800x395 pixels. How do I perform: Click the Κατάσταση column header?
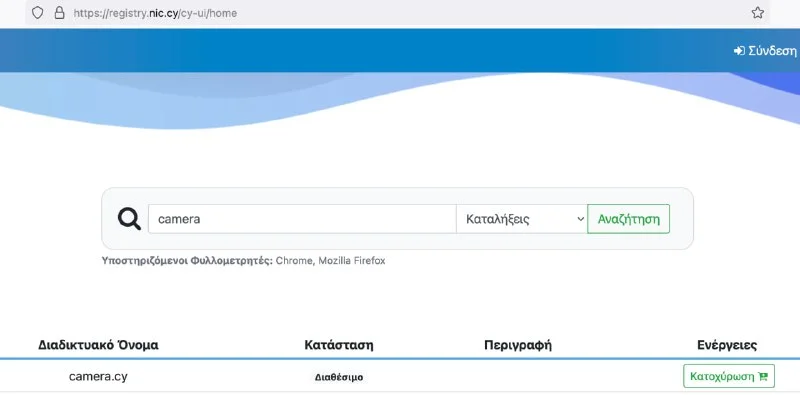click(339, 345)
